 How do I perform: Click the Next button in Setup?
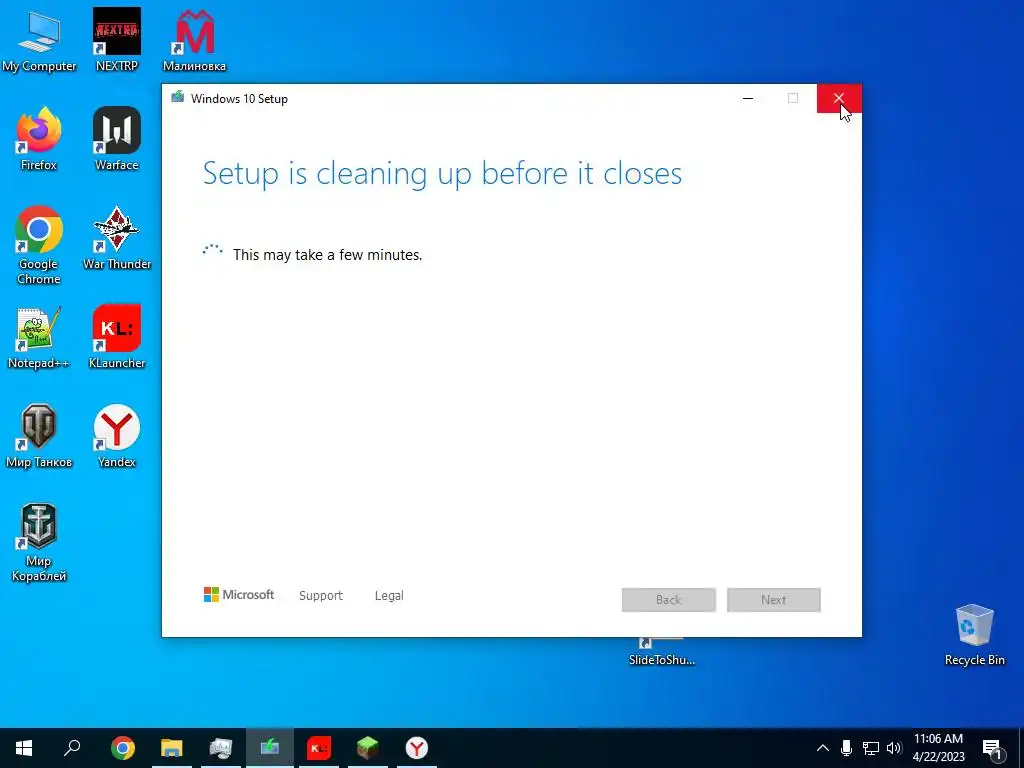pos(774,600)
